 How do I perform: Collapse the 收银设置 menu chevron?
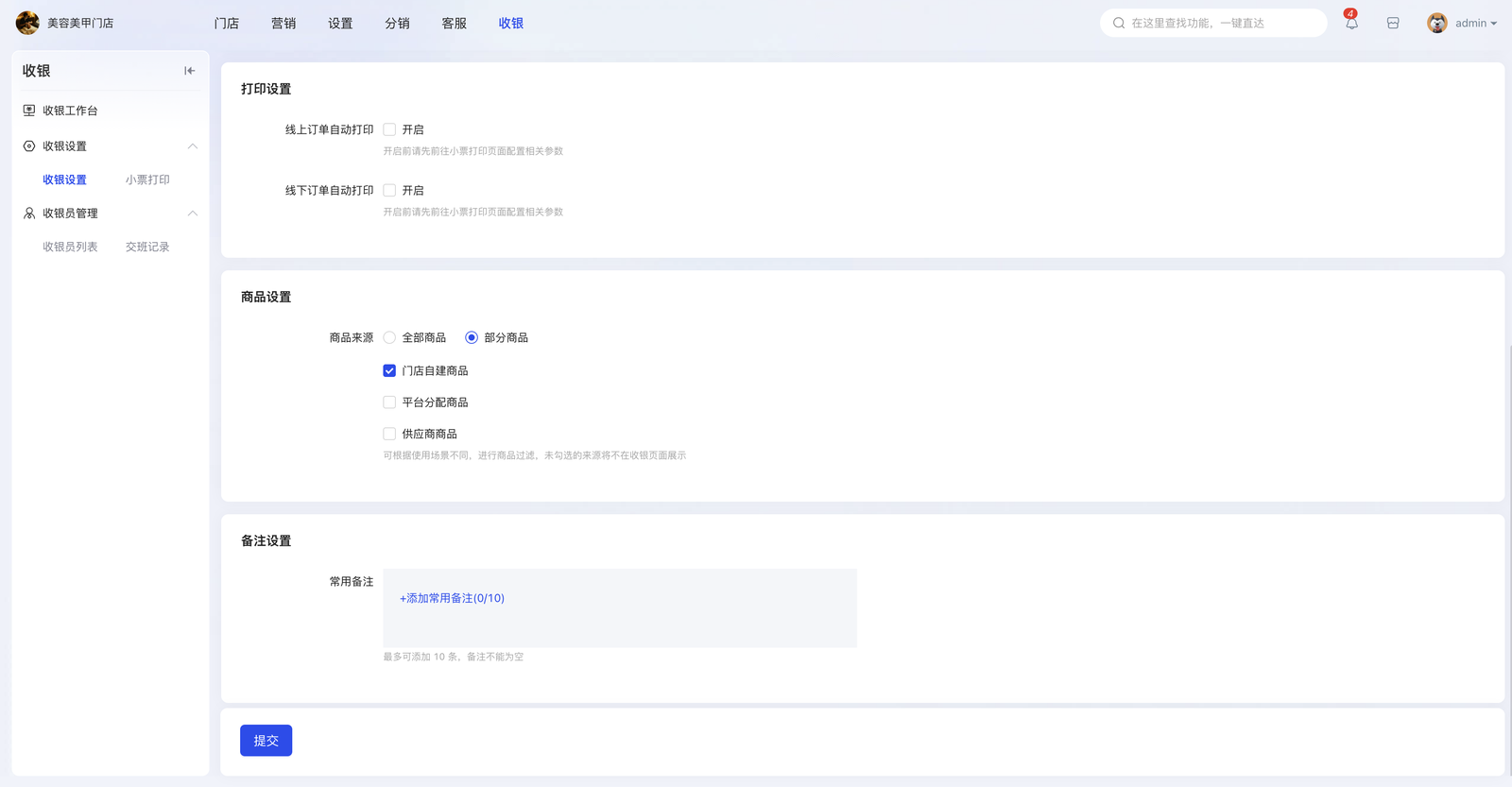point(193,146)
